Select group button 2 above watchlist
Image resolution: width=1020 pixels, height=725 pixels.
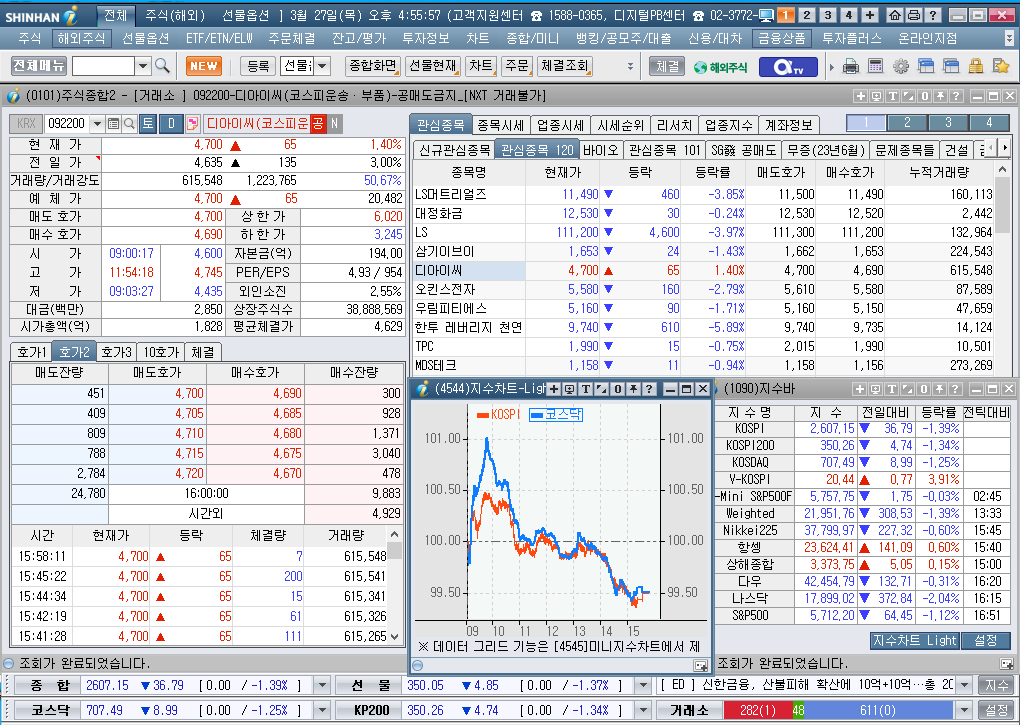(x=907, y=122)
